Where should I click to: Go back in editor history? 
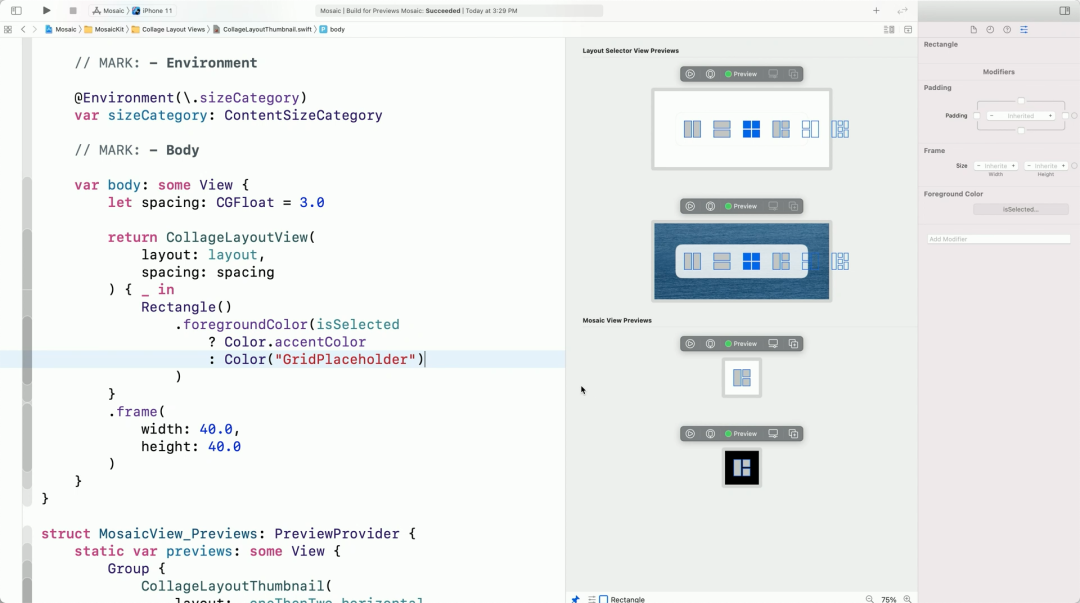click(23, 30)
